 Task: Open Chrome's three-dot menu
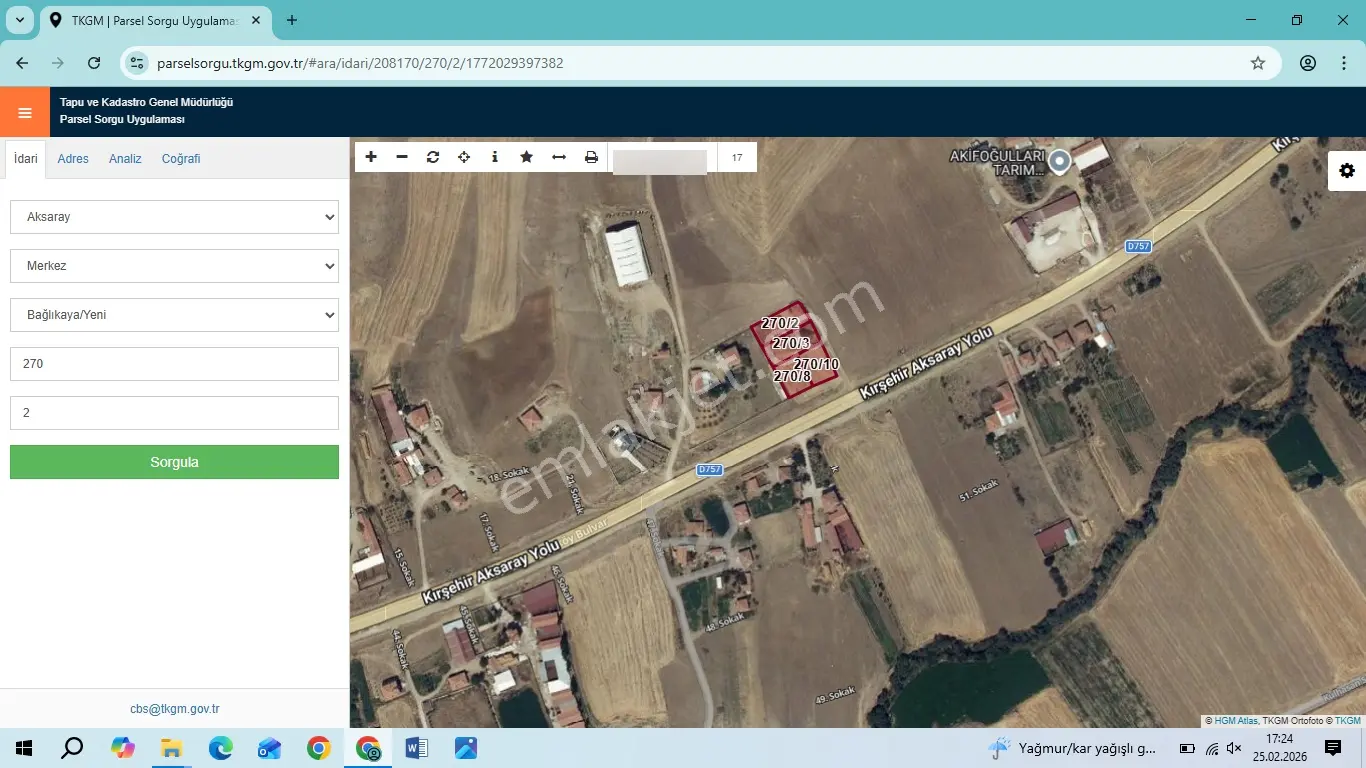[1344, 63]
